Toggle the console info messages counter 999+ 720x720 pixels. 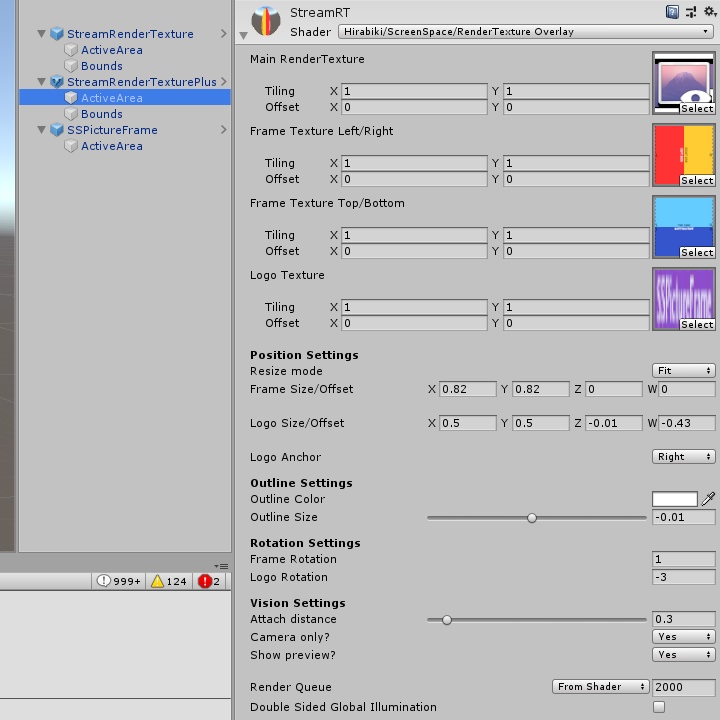118,581
